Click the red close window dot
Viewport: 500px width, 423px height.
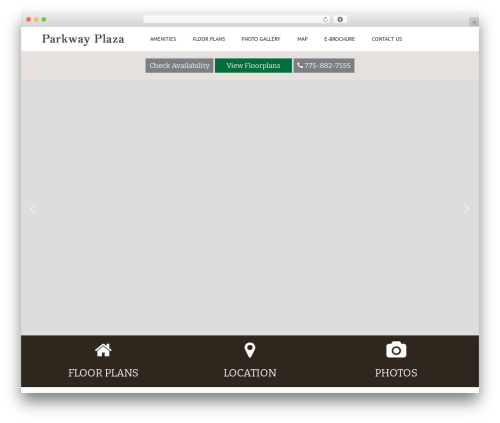pyautogui.click(x=29, y=19)
